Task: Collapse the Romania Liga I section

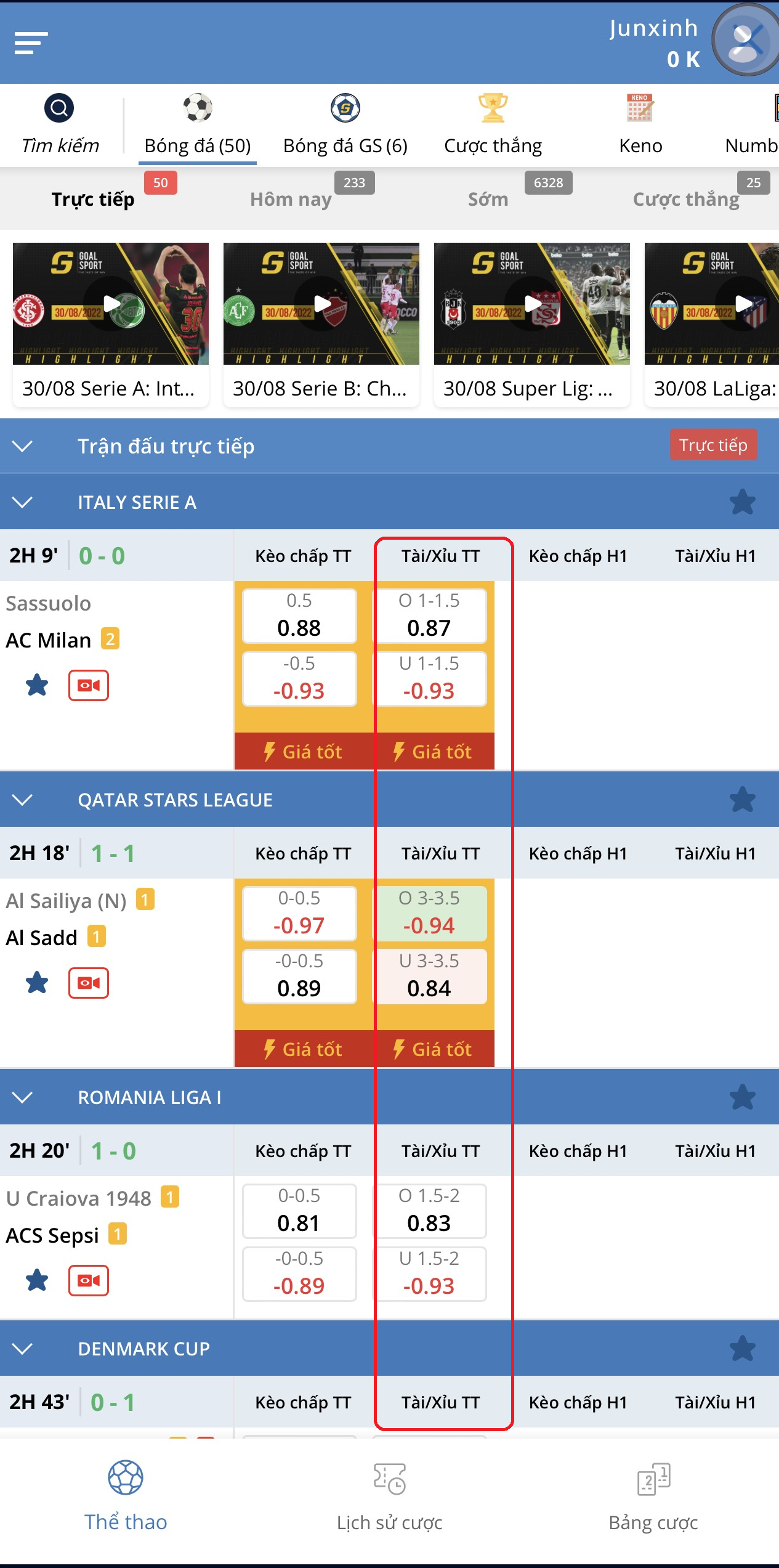Action: tap(23, 1097)
